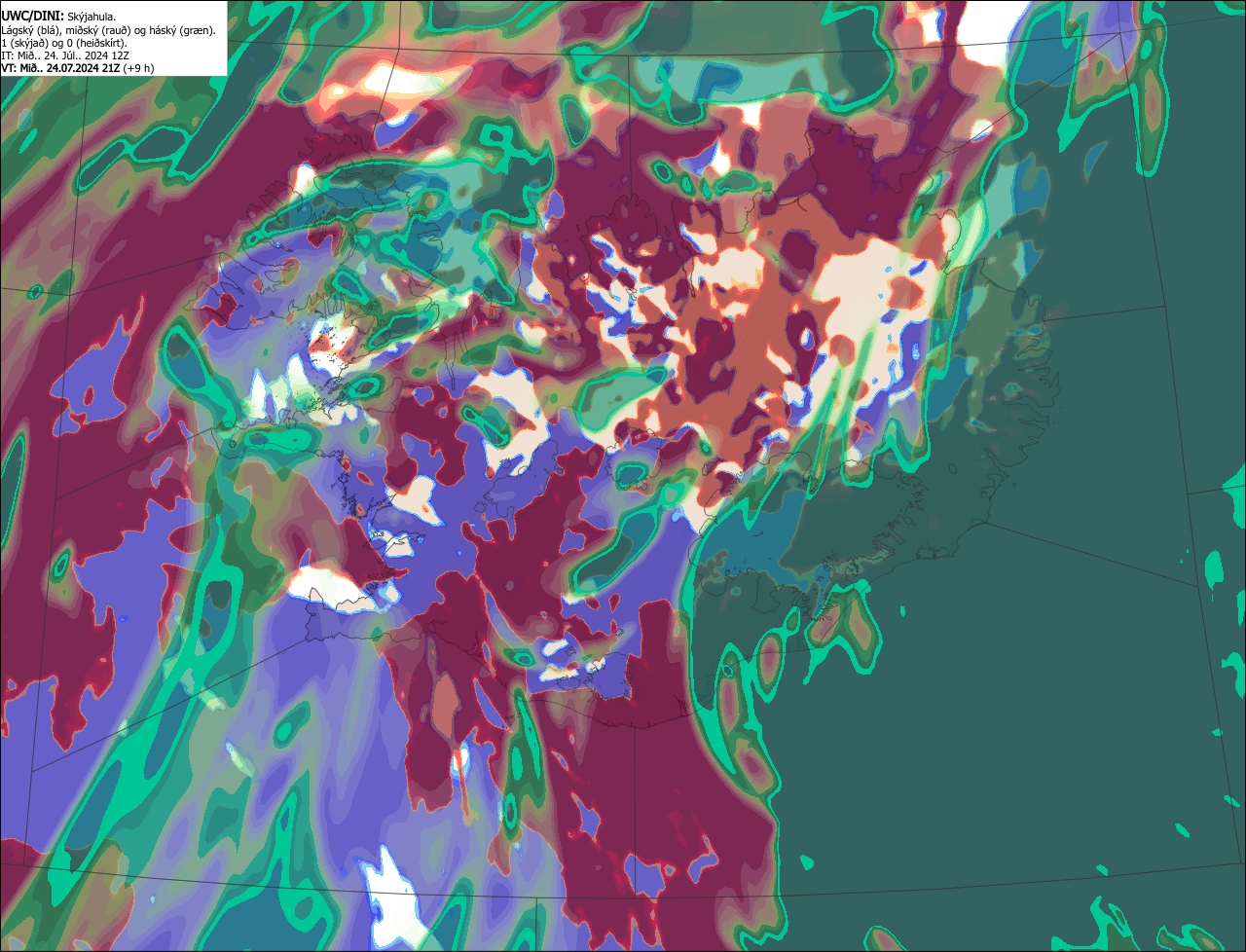Select the legend line 'Lágský (blá), miðský (rauð) og háský (græn).'
This screenshot has height=952, width=1246.
(109, 30)
